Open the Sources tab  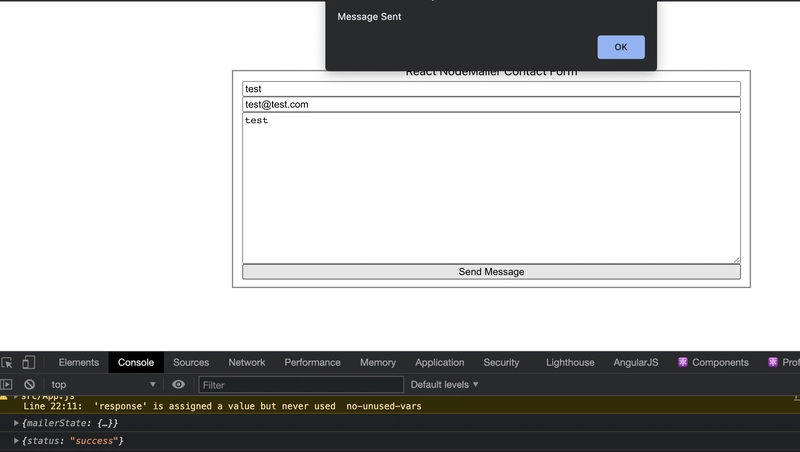click(x=191, y=362)
